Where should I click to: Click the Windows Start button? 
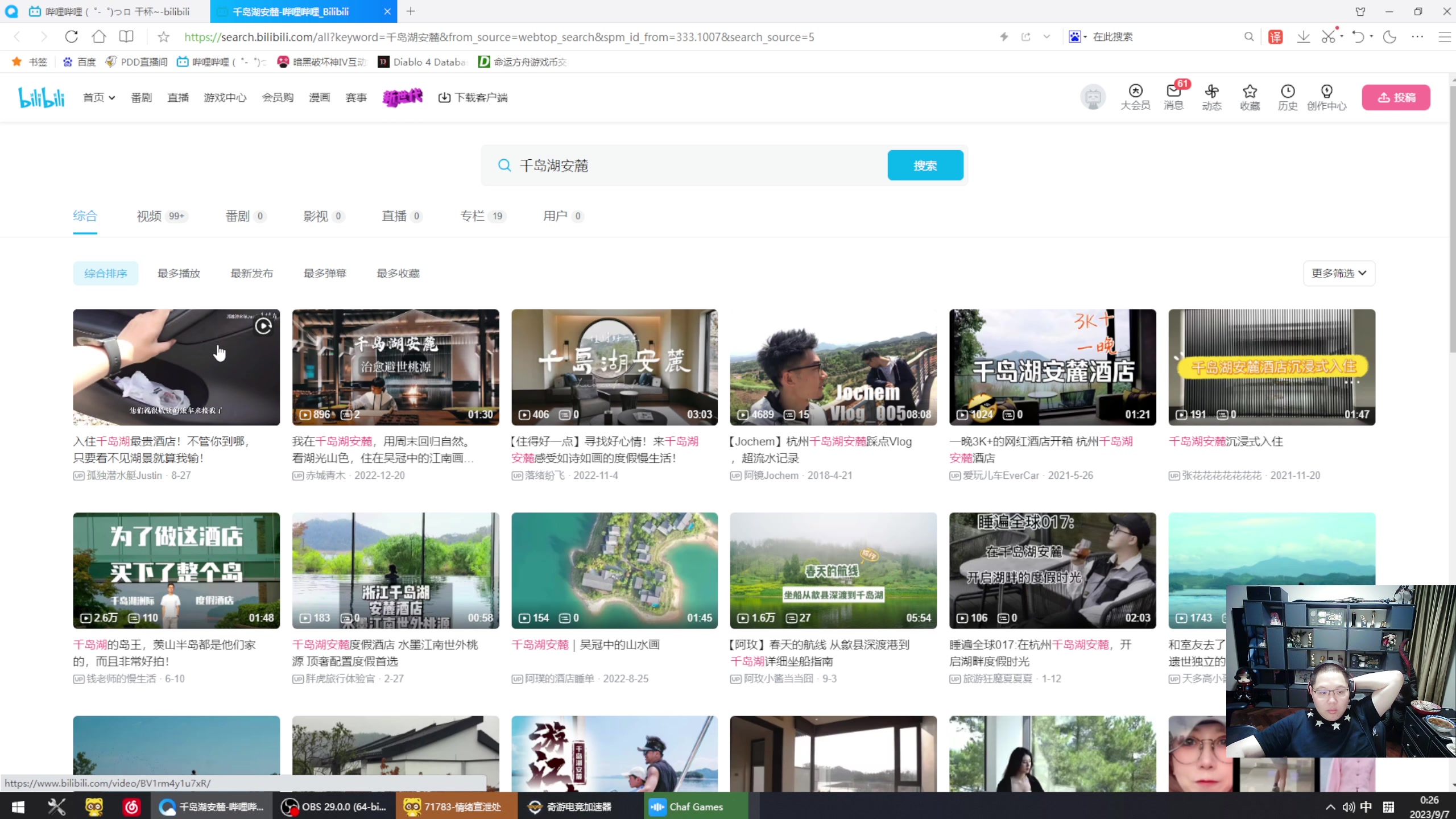18,806
